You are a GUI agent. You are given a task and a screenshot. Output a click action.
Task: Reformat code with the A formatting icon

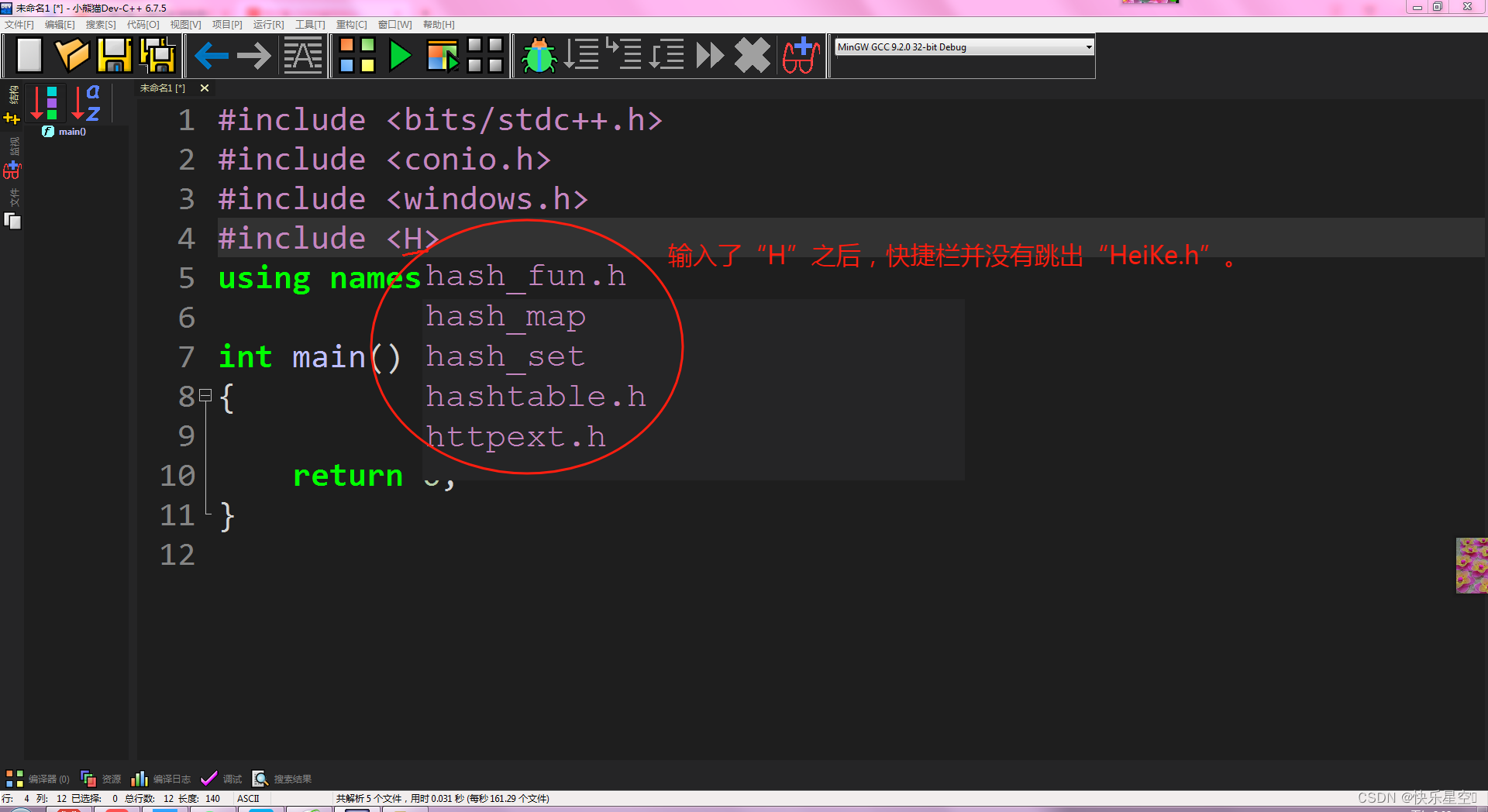point(302,56)
